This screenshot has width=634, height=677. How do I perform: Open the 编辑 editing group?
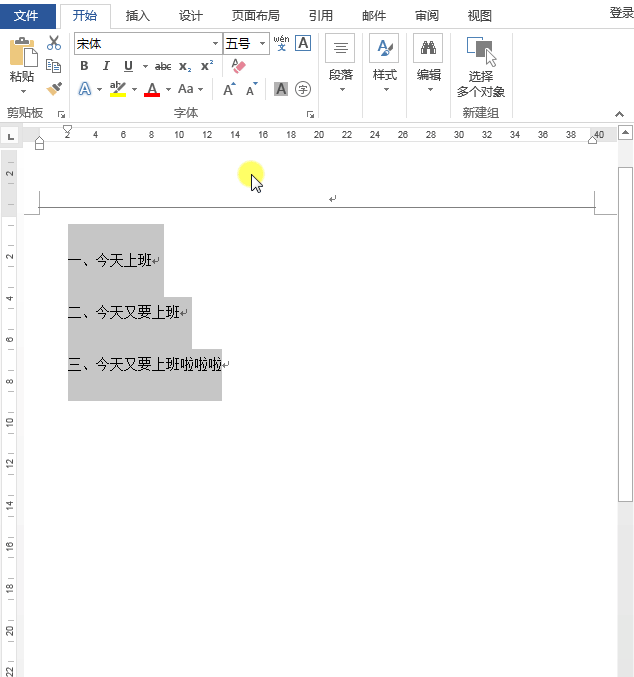click(428, 64)
